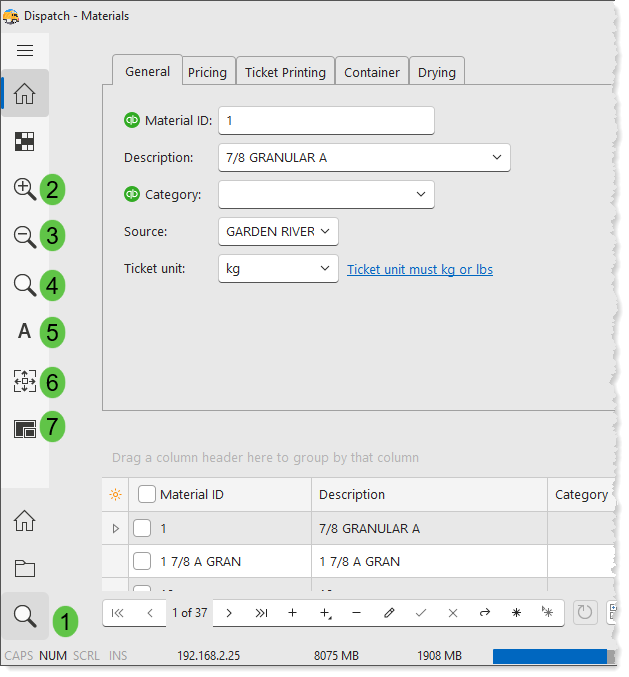Click the window layout icon in sidebar
This screenshot has height=677, width=629.
click(x=25, y=429)
